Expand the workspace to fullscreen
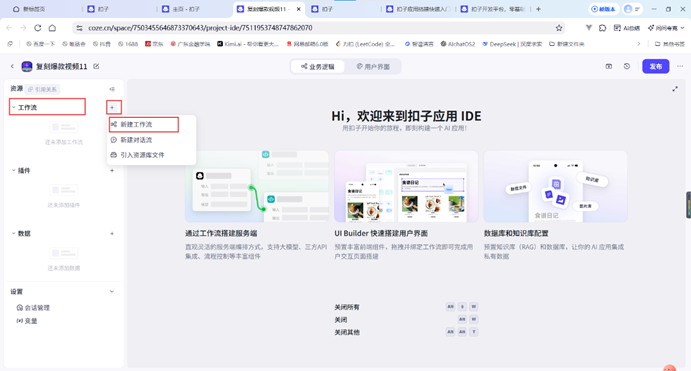Image resolution: width=691 pixels, height=371 pixels. [675, 89]
